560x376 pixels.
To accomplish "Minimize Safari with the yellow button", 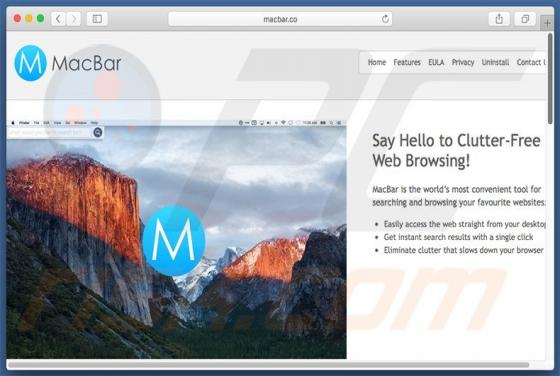I will pyautogui.click(x=29, y=19).
